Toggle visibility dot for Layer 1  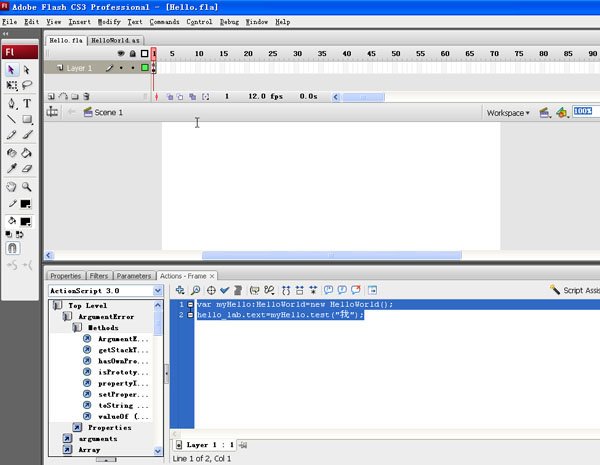click(121, 68)
